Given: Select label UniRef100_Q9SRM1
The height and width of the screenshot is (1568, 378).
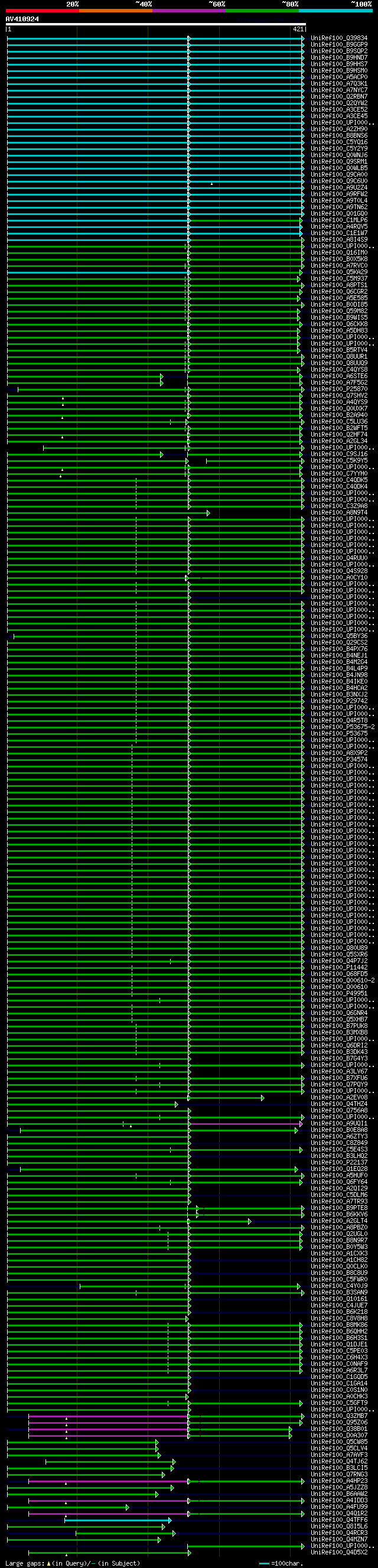Looking at the screenshot, I should [x=339, y=161].
